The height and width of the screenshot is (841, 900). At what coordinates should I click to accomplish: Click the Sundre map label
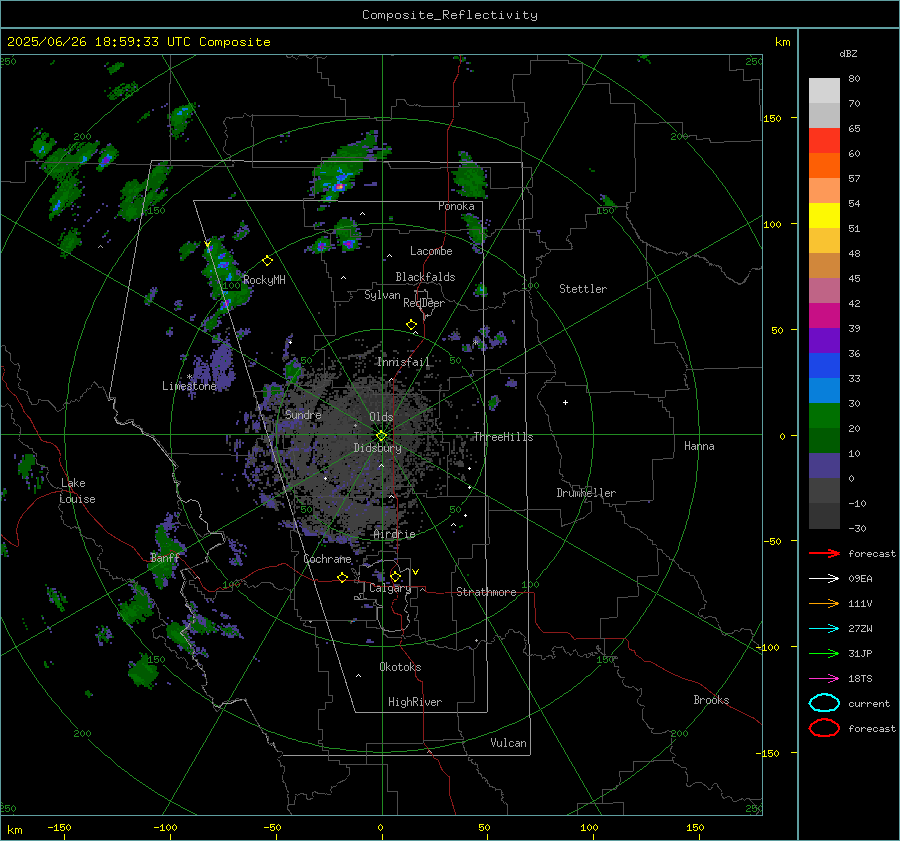click(303, 414)
